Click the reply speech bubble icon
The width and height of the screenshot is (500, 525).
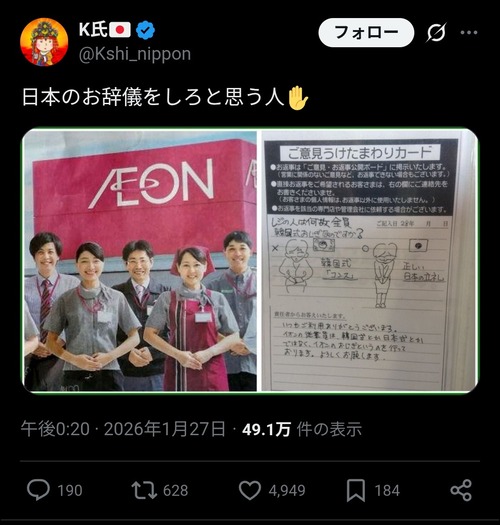click(x=38, y=490)
